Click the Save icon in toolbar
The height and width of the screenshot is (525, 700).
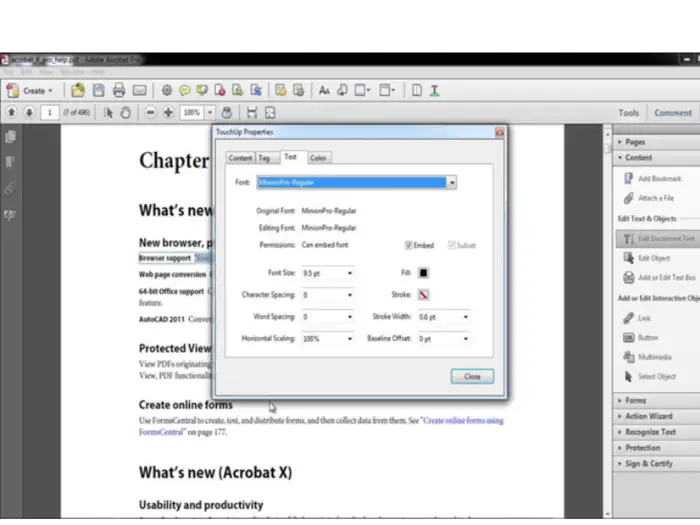(98, 90)
